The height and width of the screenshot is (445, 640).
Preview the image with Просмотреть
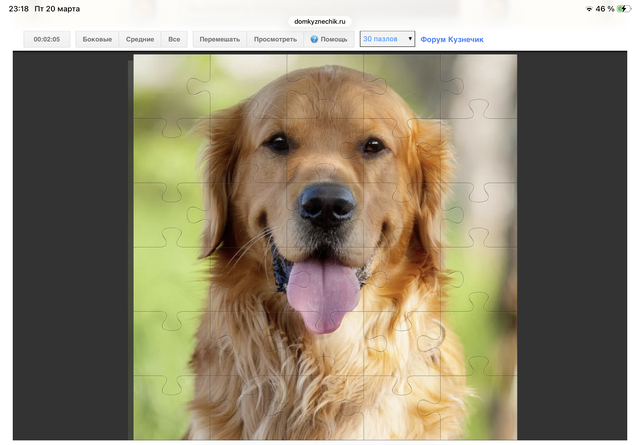coord(275,39)
